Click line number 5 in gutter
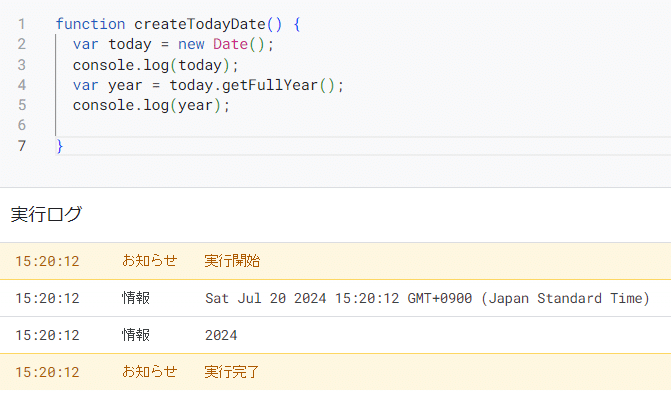671x401 pixels. [x=21, y=105]
